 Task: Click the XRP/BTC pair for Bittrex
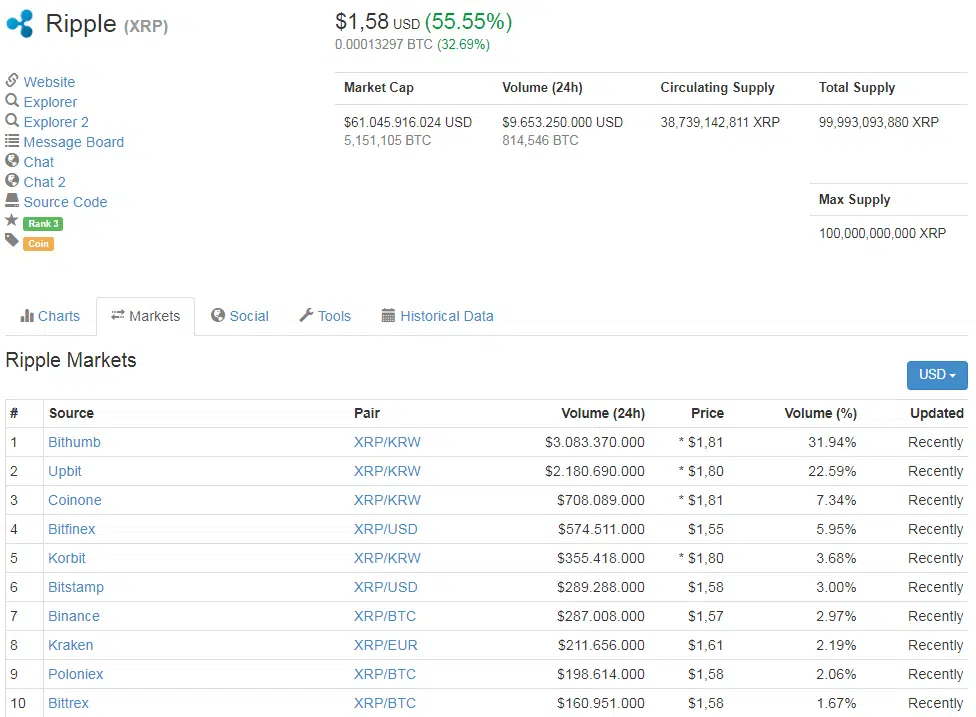(x=385, y=703)
